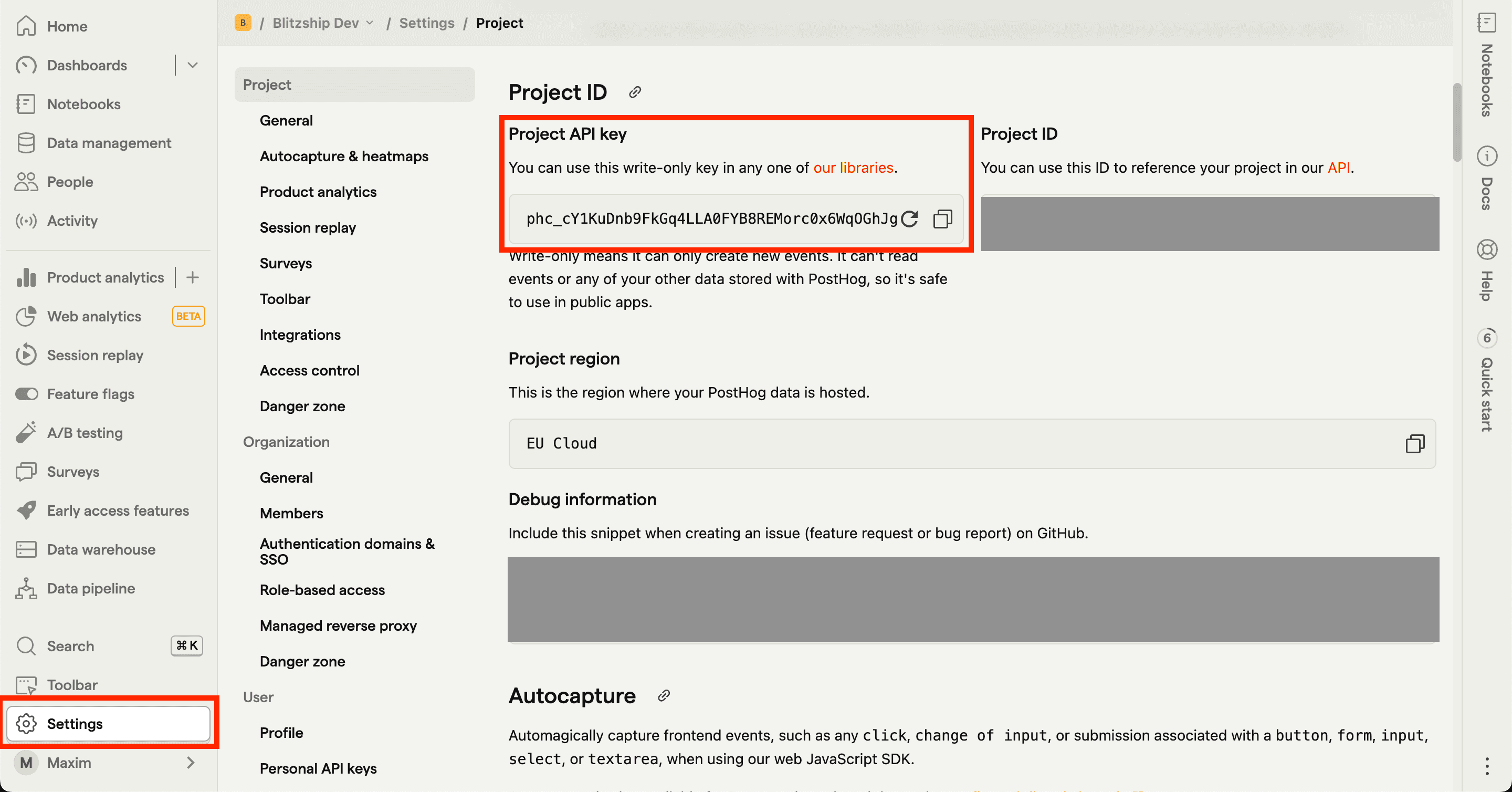Open Session replay in left sidebar
Viewport: 1512px width, 792px height.
(94, 355)
